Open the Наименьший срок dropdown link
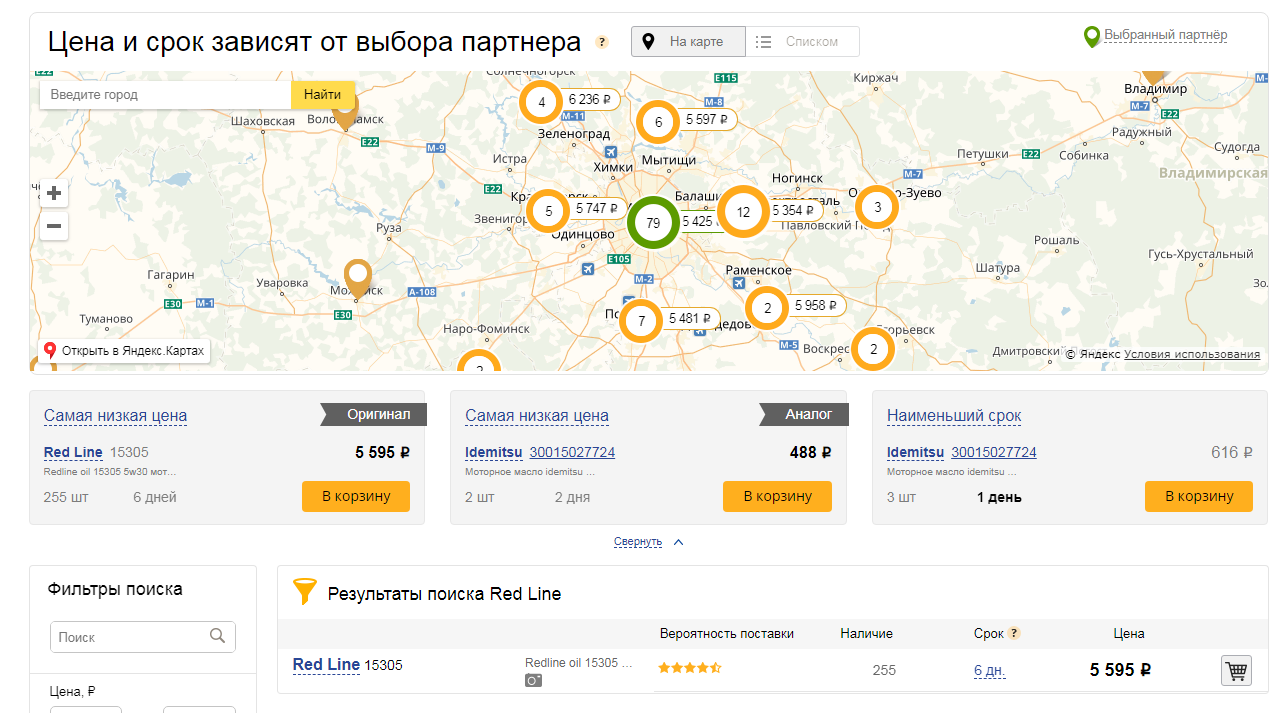 tap(954, 416)
